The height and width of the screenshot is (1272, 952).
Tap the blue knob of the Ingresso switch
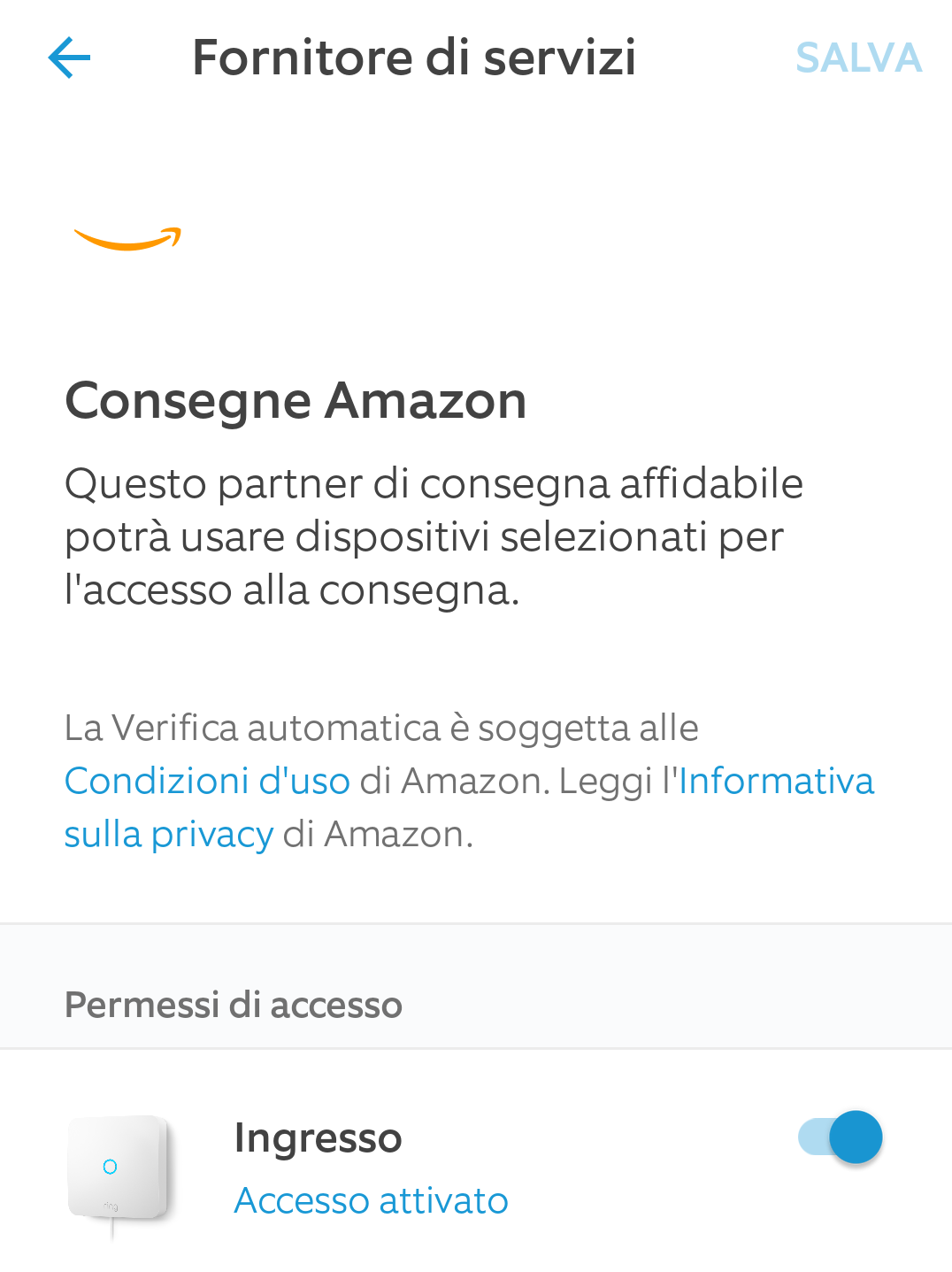click(856, 1137)
